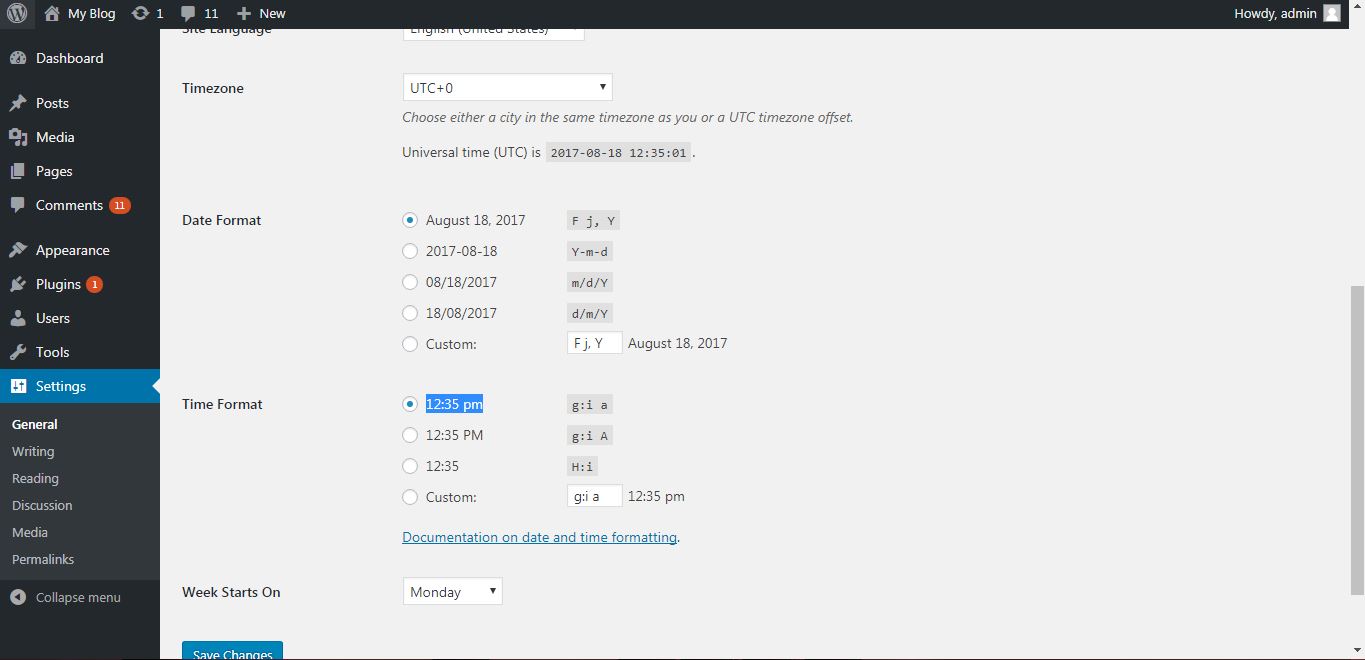This screenshot has width=1365, height=660.
Task: Click the Plugins plug icon
Action: (x=18, y=284)
